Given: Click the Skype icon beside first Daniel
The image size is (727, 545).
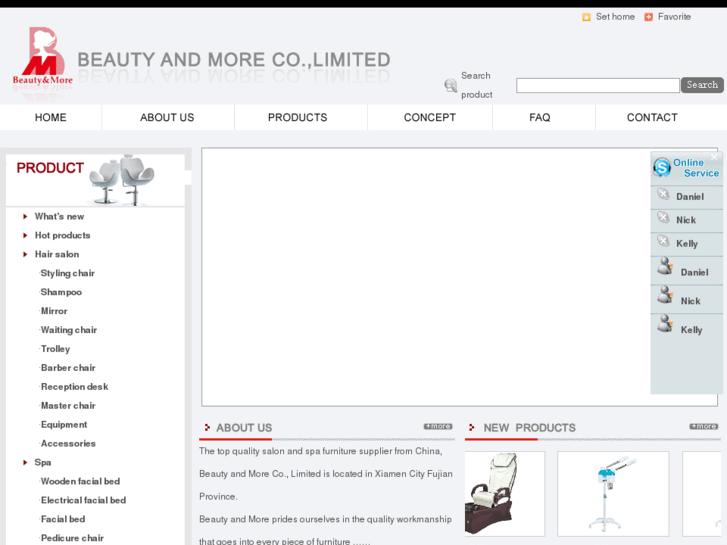Looking at the screenshot, I should 663,194.
